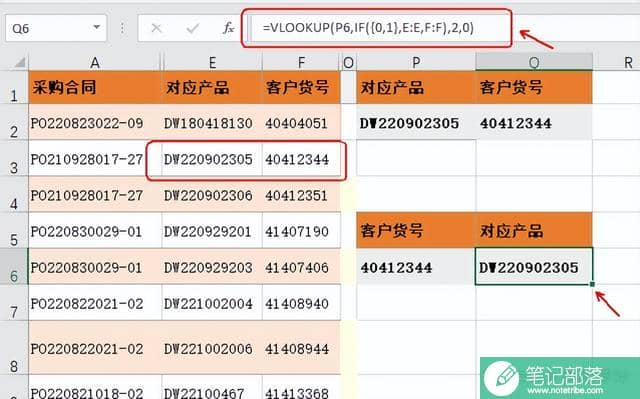Select column Q header

coord(534,62)
